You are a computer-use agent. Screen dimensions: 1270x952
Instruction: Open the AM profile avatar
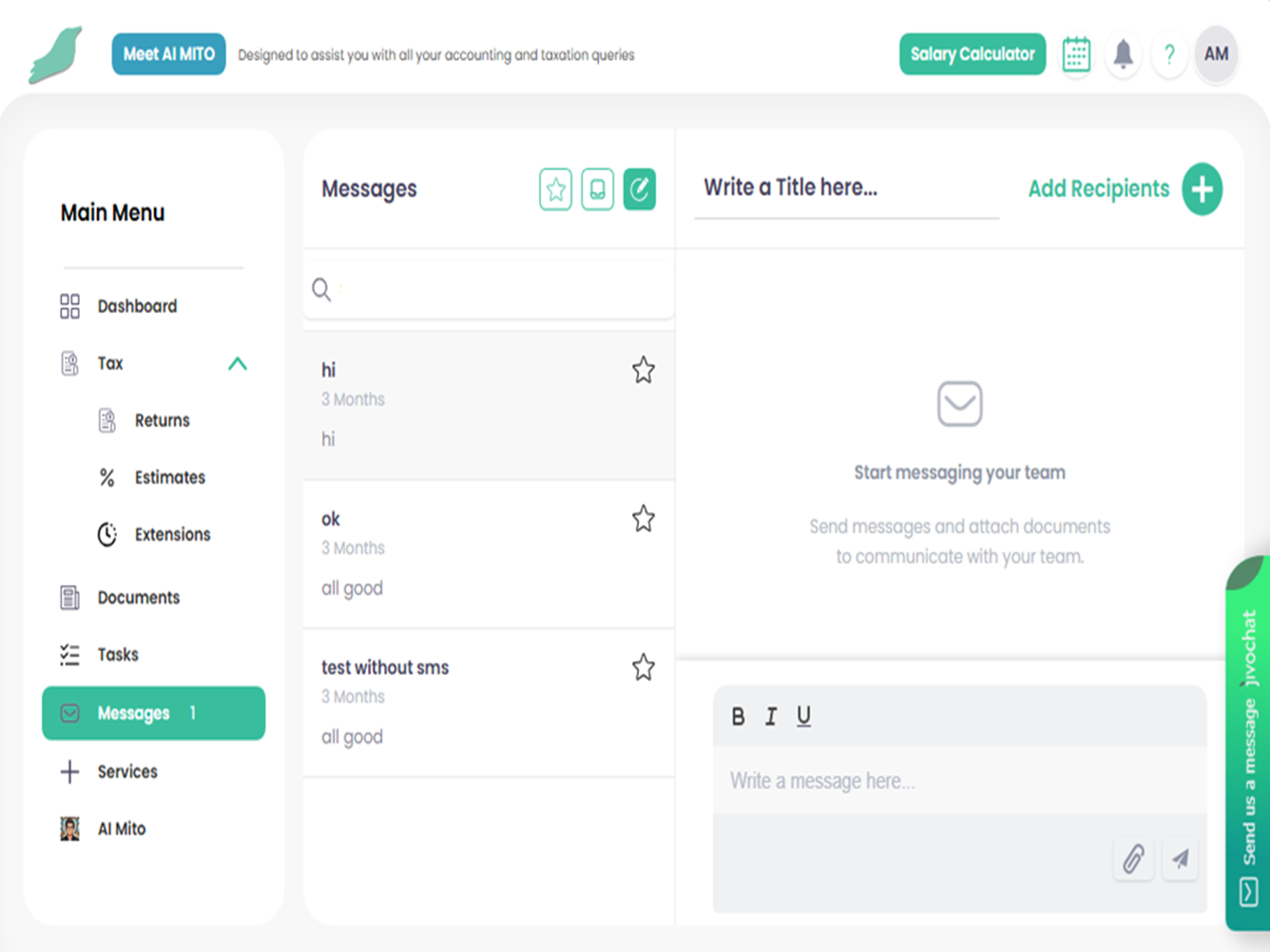[1216, 54]
